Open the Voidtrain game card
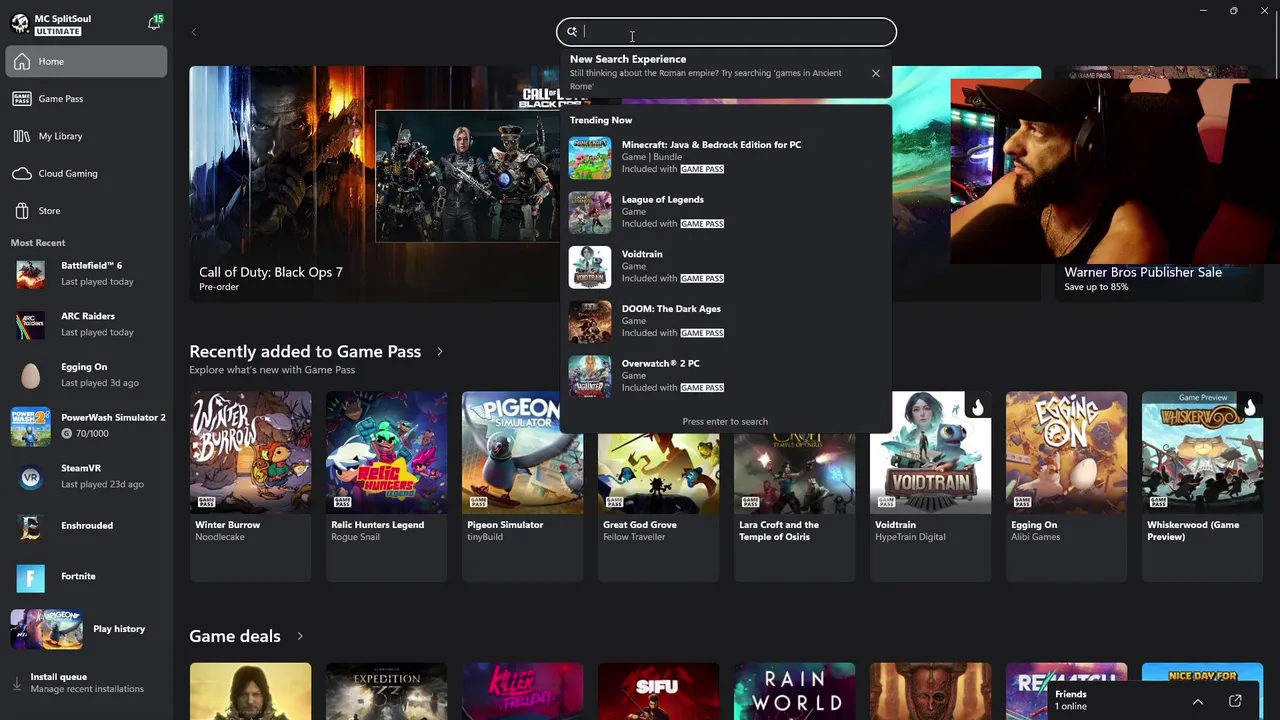Screen dimensions: 1280x720 930,486
